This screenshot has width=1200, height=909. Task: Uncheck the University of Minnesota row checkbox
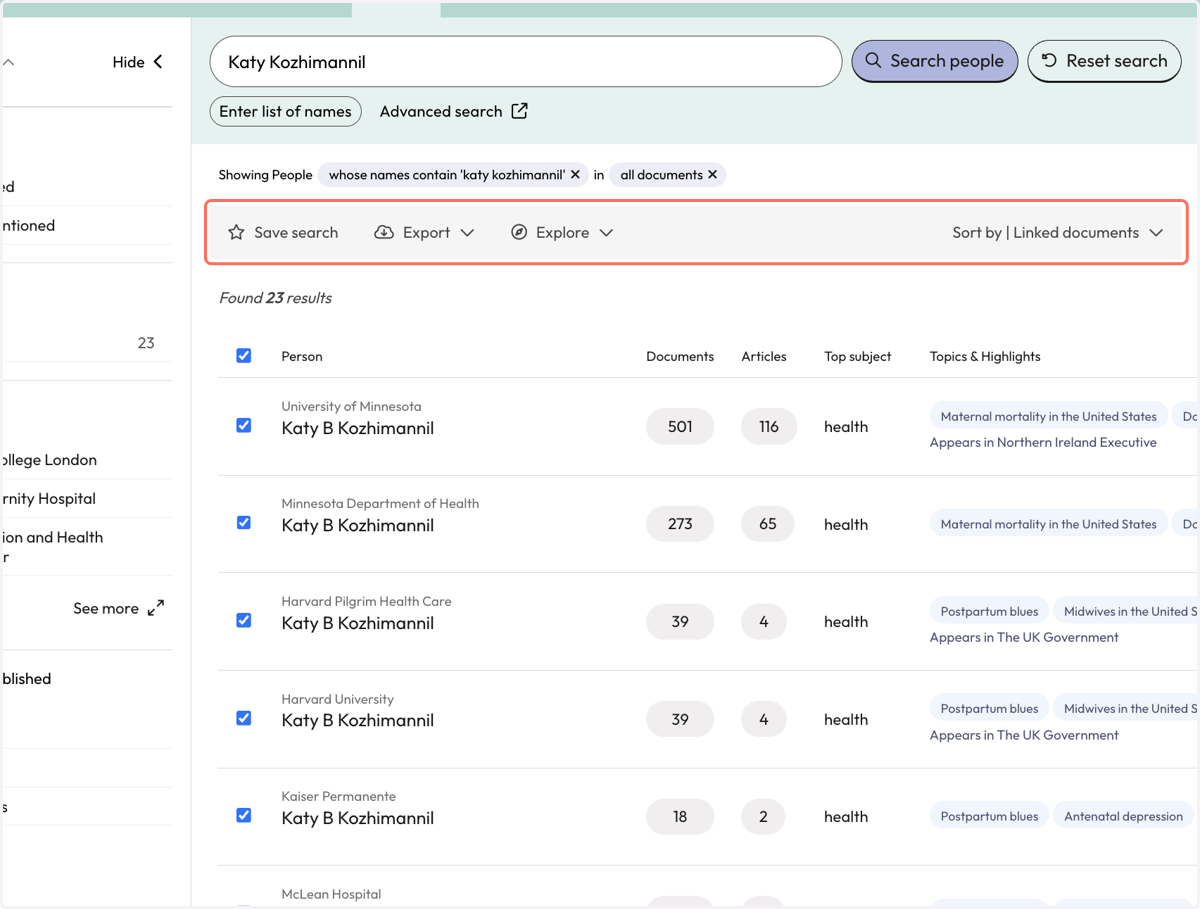click(x=244, y=425)
